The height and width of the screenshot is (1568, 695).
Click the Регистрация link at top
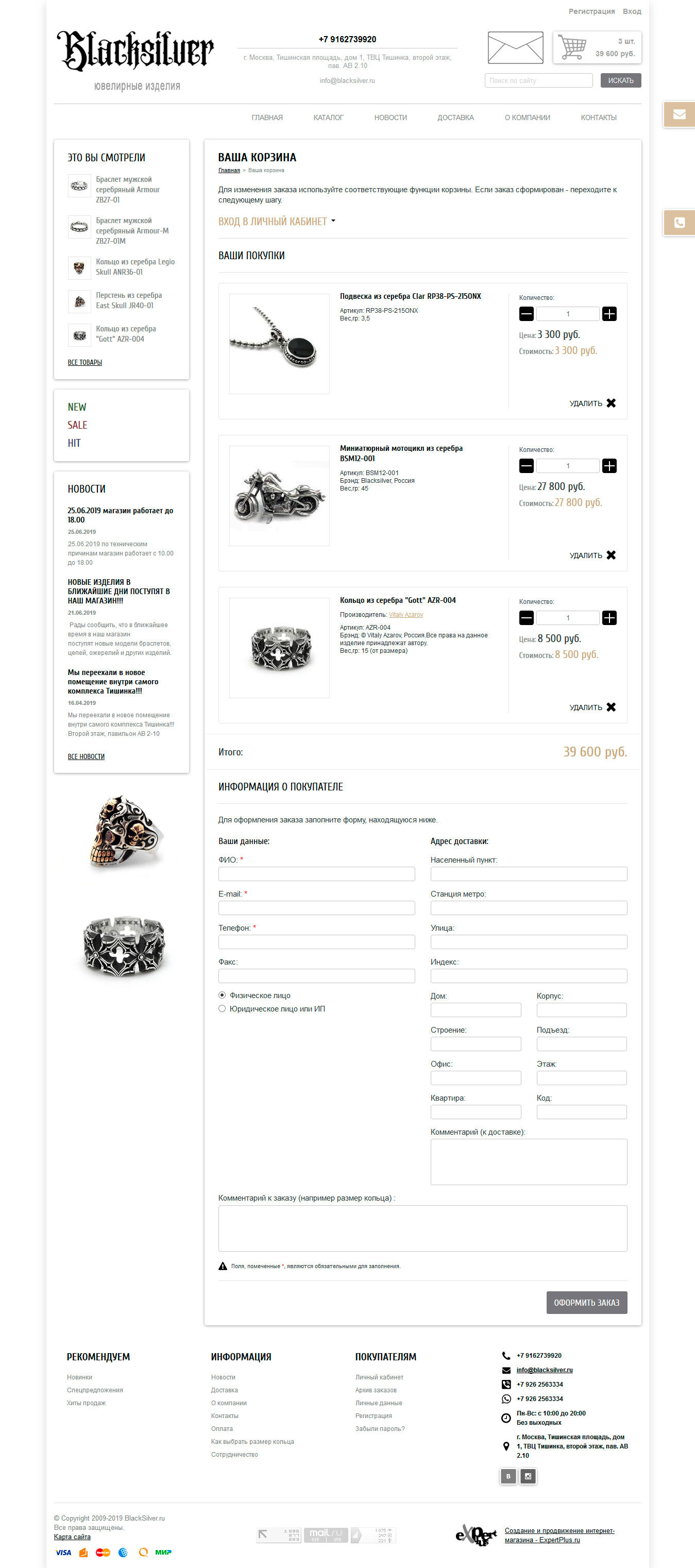click(x=591, y=11)
